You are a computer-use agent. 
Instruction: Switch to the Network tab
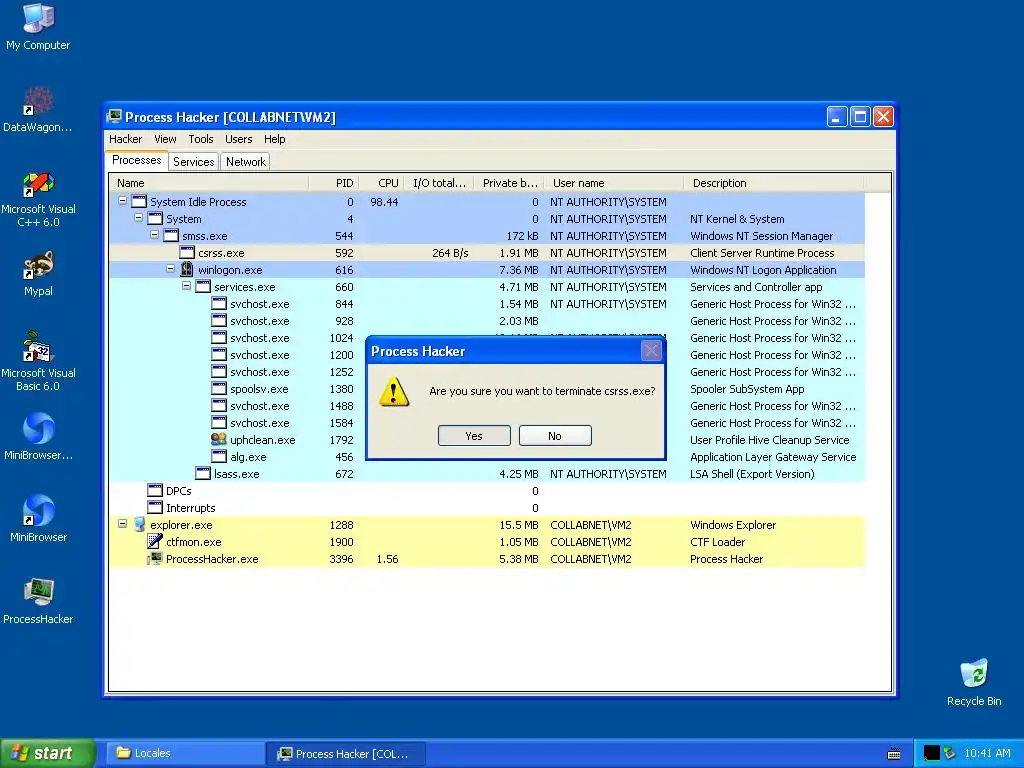pyautogui.click(x=246, y=161)
